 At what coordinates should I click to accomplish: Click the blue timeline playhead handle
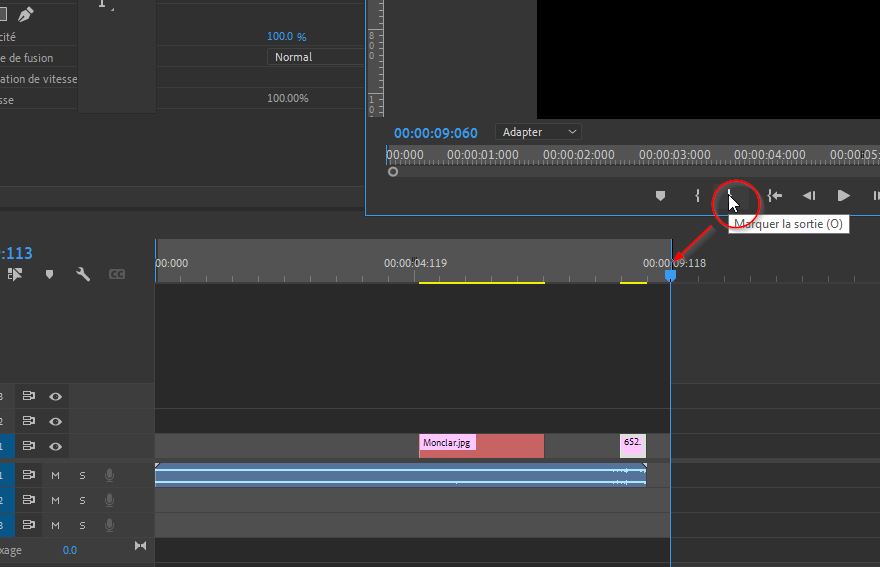670,275
